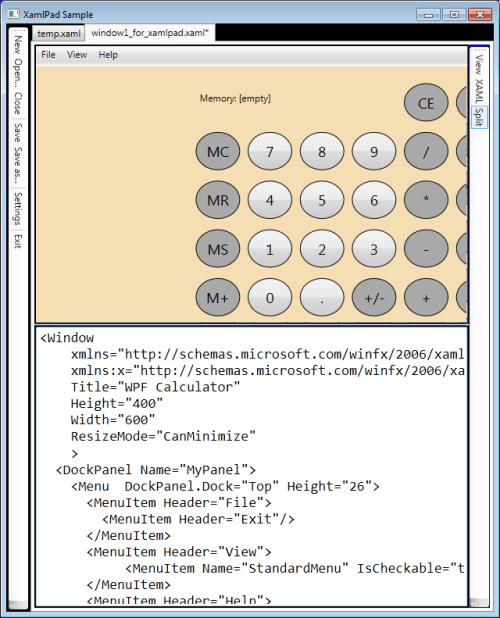Click the plus (+) calculator button
Screen dimensions: 500x618
pos(426,298)
